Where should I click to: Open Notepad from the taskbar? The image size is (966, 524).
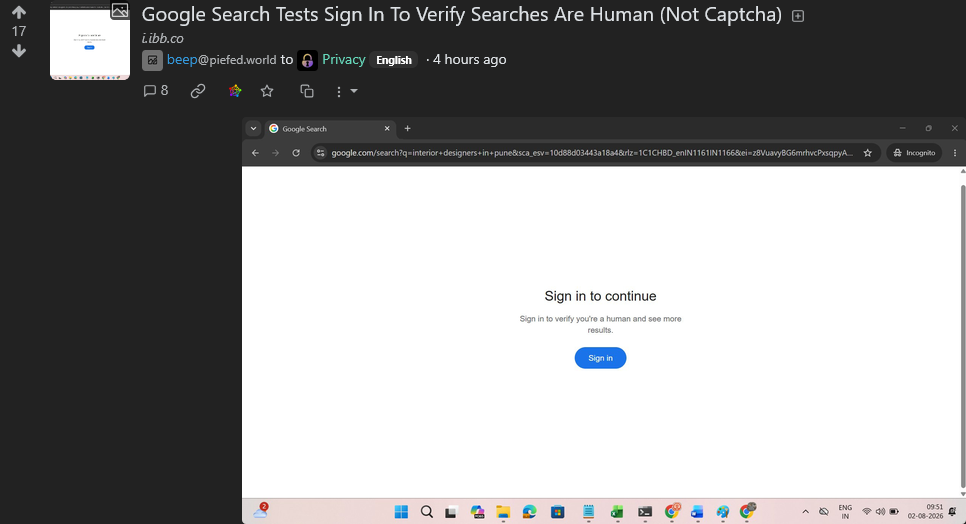[x=588, y=512]
